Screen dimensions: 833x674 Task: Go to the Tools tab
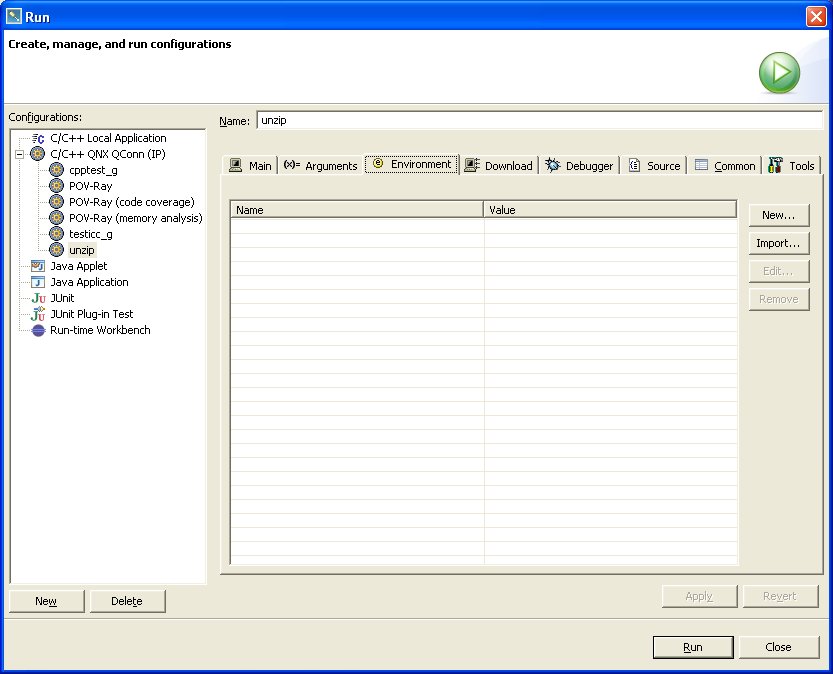(792, 166)
